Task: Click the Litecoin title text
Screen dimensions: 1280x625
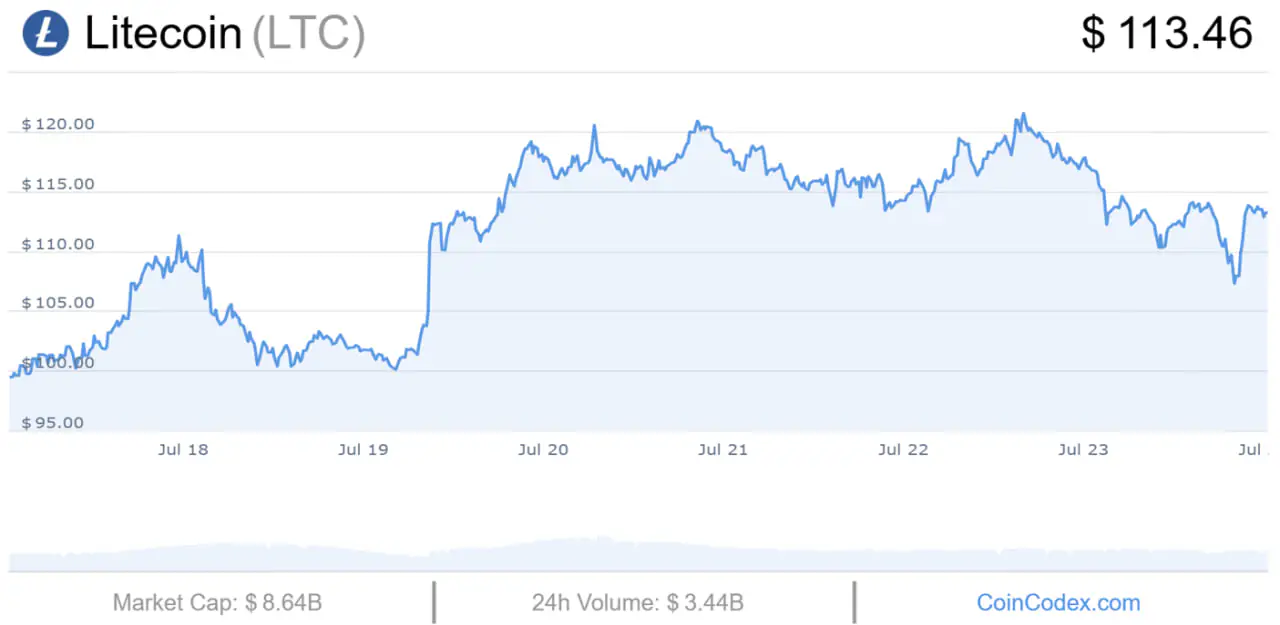Action: pyautogui.click(x=163, y=33)
